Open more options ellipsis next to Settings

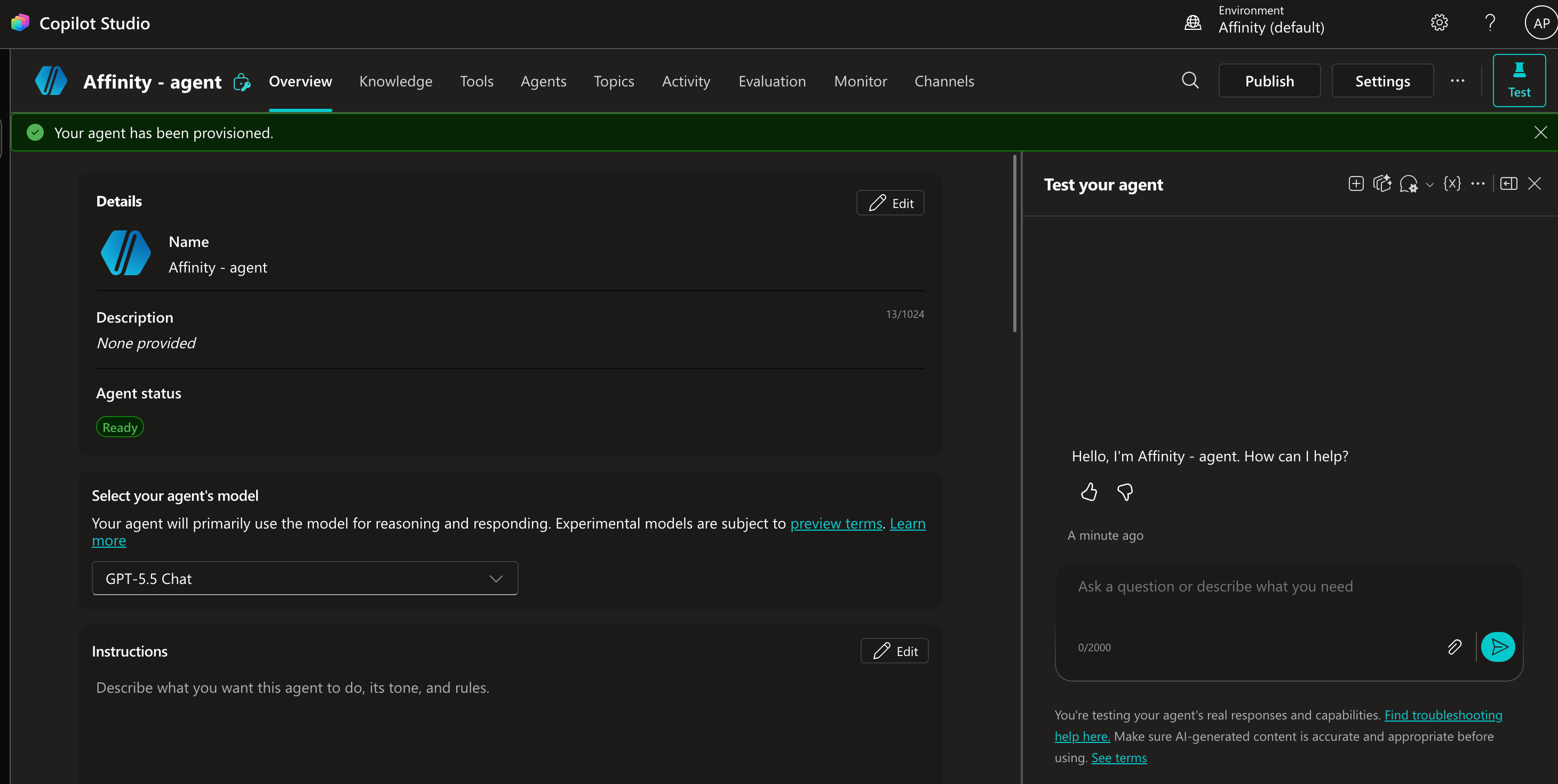pyautogui.click(x=1457, y=81)
